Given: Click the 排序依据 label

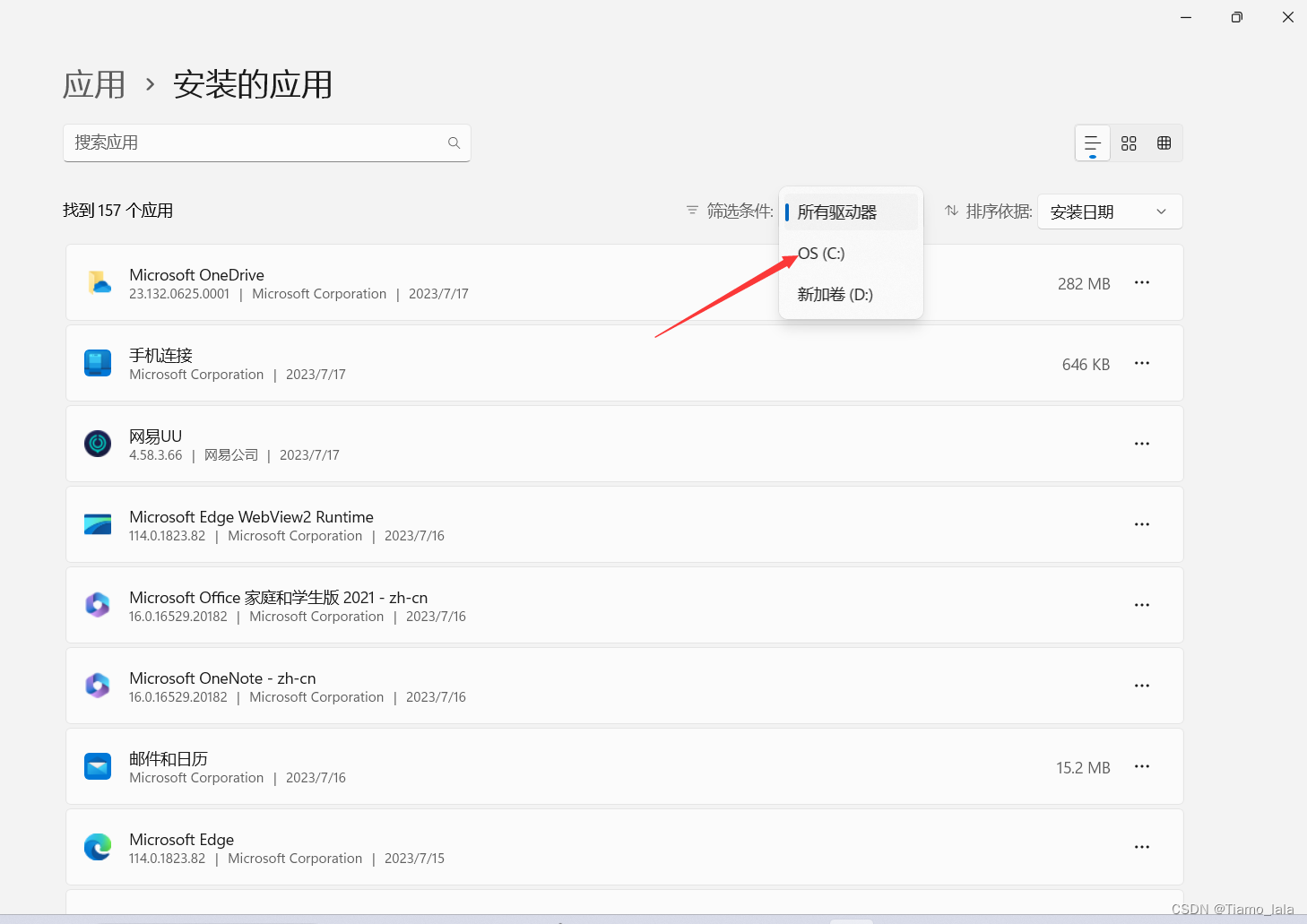Looking at the screenshot, I should click(x=1000, y=211).
